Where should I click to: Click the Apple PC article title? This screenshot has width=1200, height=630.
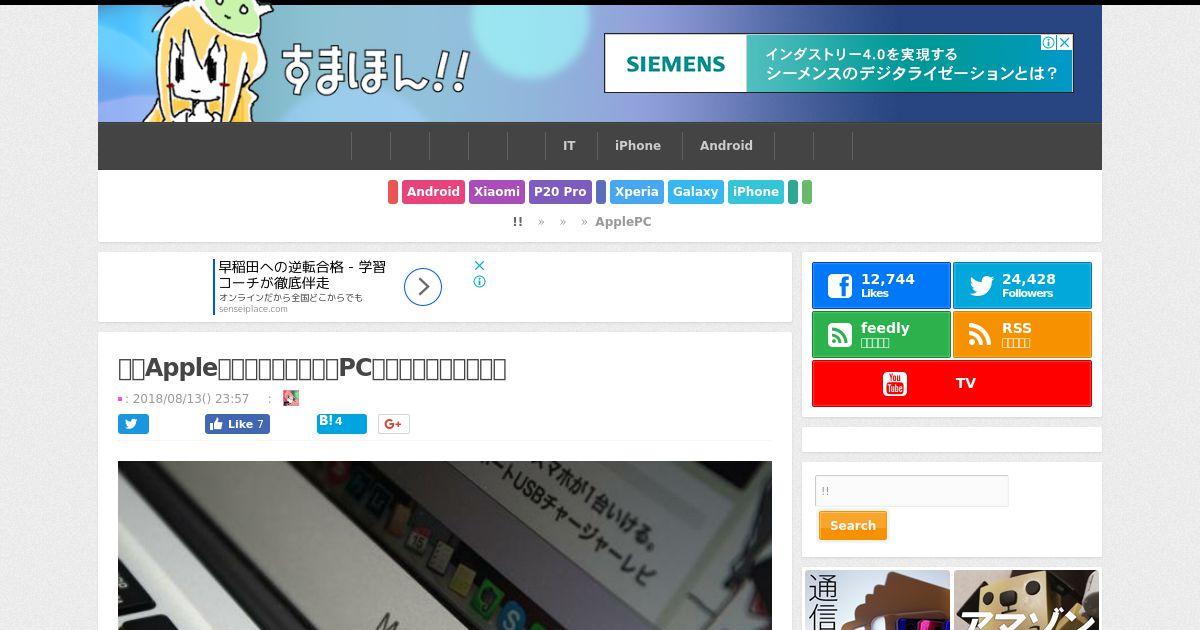click(x=312, y=368)
